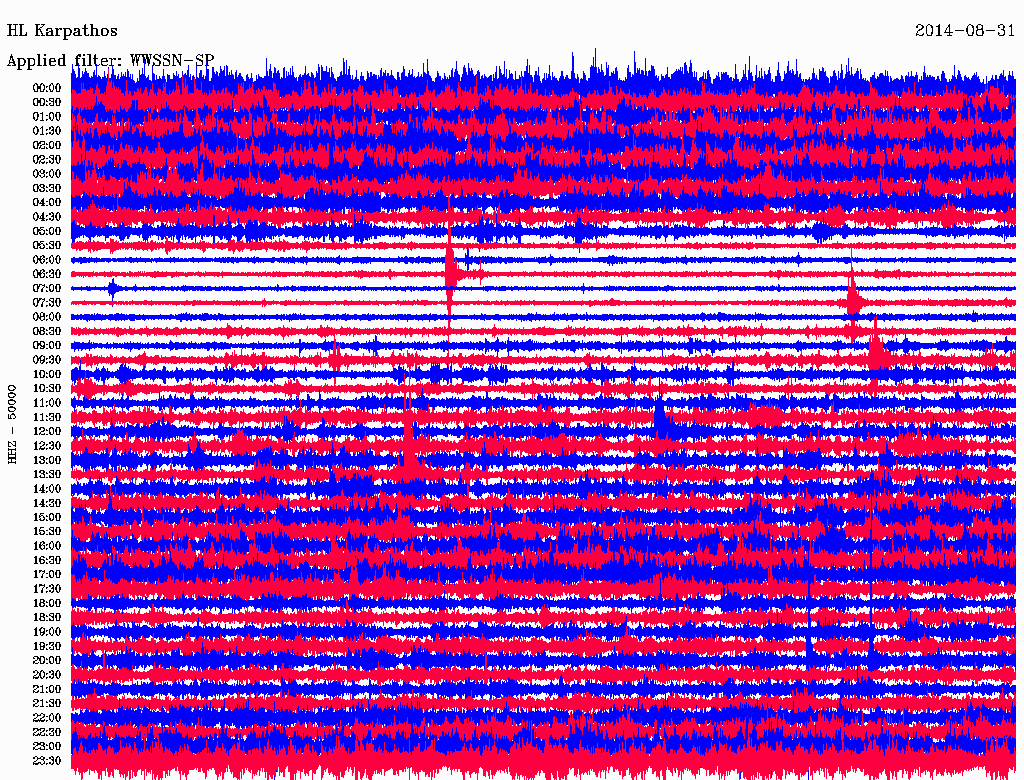This screenshot has height=780, width=1024.
Task: Click the blue event on the 11:30 trace
Action: (660, 418)
